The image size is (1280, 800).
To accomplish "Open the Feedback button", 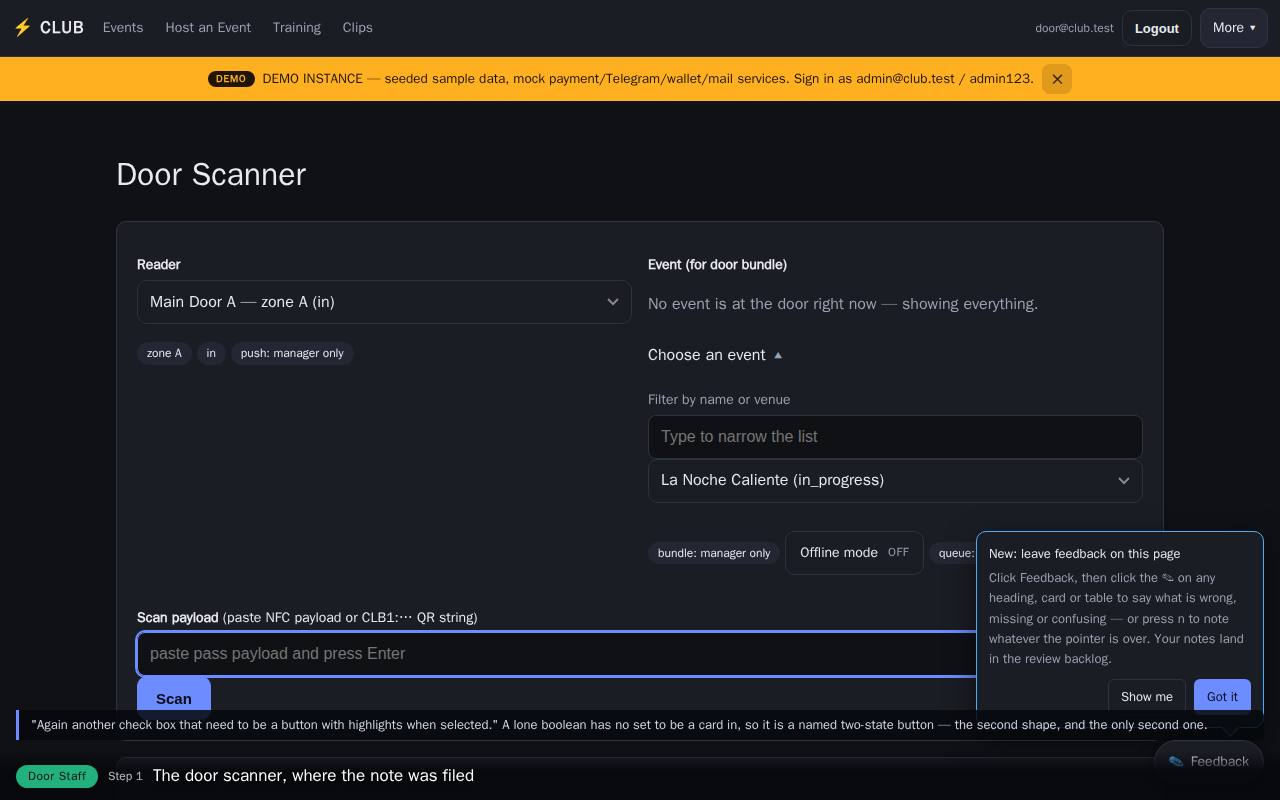I will click(x=1209, y=762).
